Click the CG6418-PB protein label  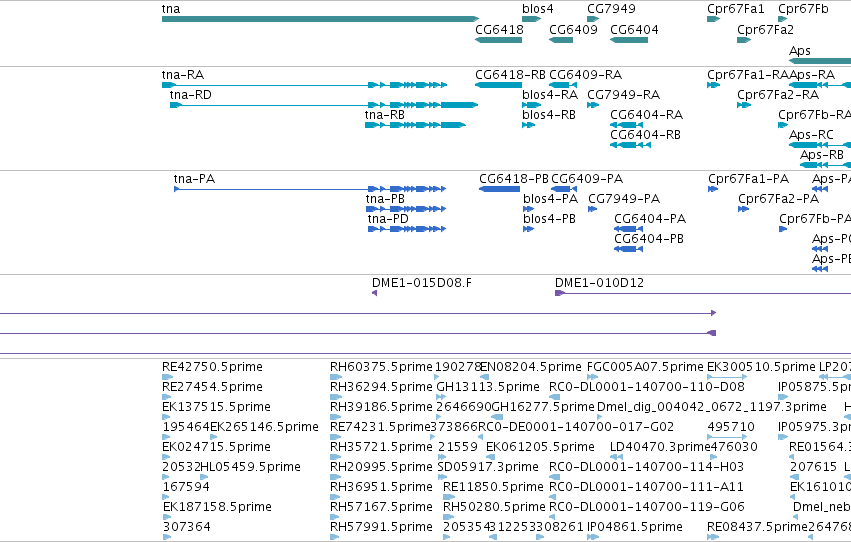(513, 179)
